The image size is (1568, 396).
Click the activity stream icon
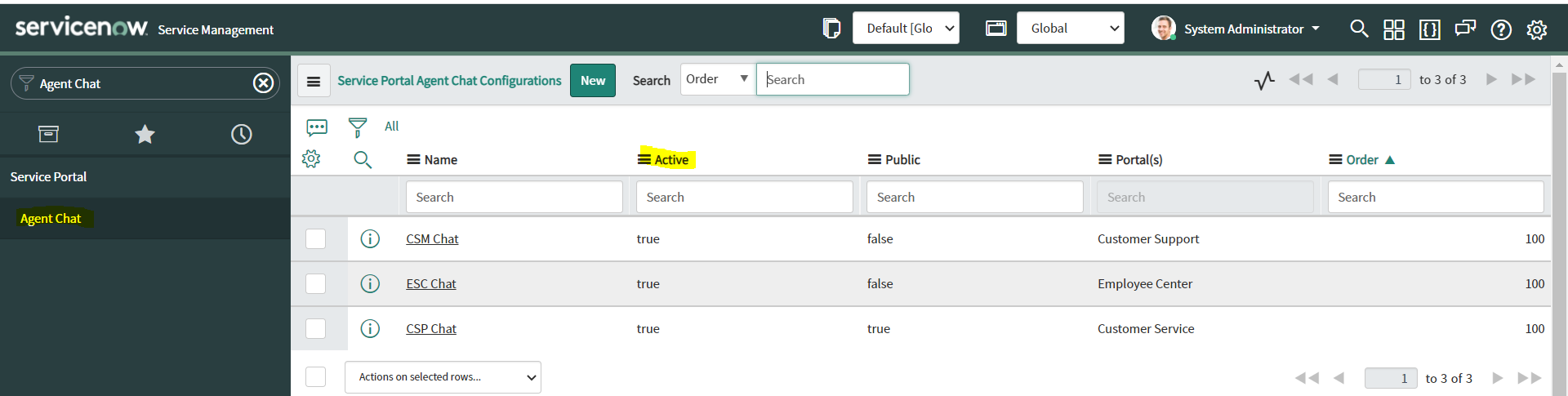317,127
